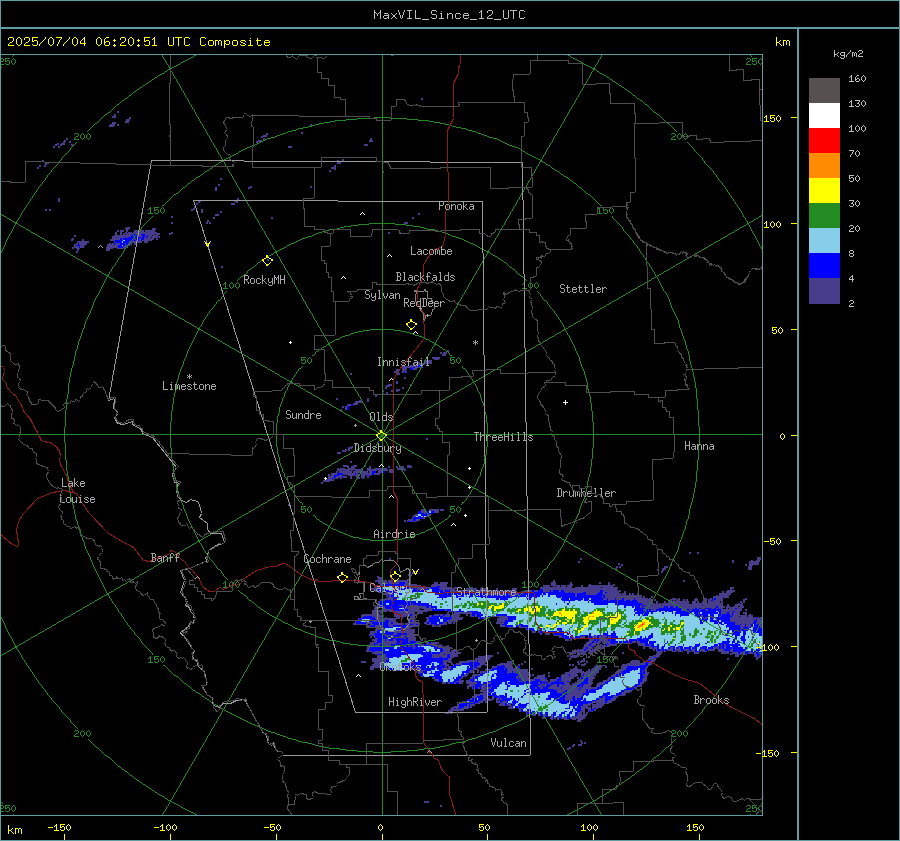Click the Innisfail map label

click(x=404, y=362)
